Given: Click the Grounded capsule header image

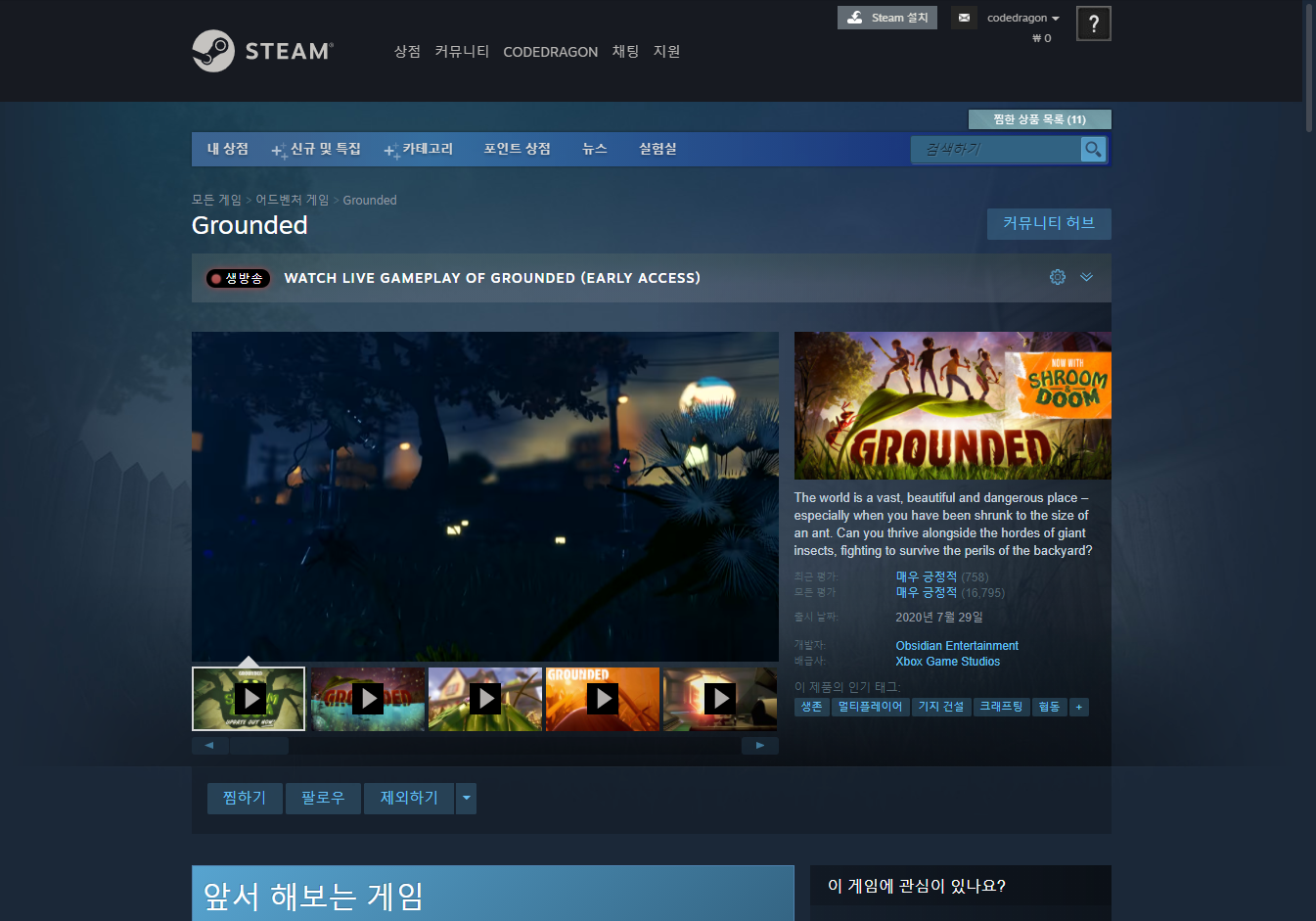Looking at the screenshot, I should (x=953, y=405).
